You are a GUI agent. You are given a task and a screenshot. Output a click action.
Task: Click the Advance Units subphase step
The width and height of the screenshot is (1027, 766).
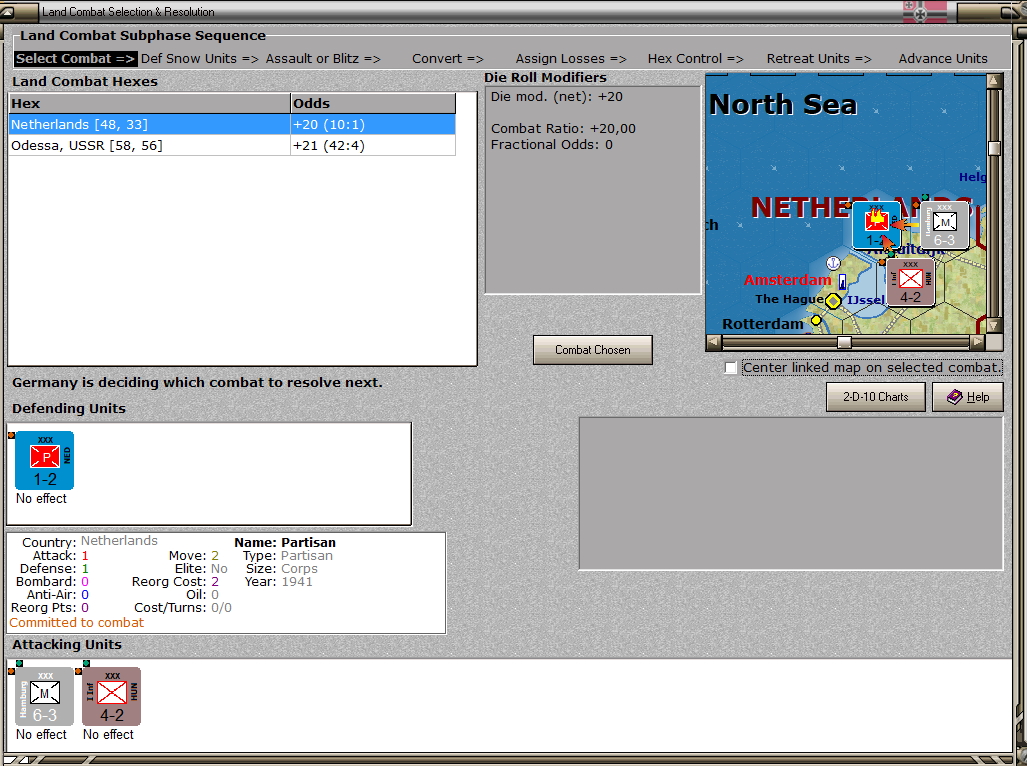coord(943,58)
